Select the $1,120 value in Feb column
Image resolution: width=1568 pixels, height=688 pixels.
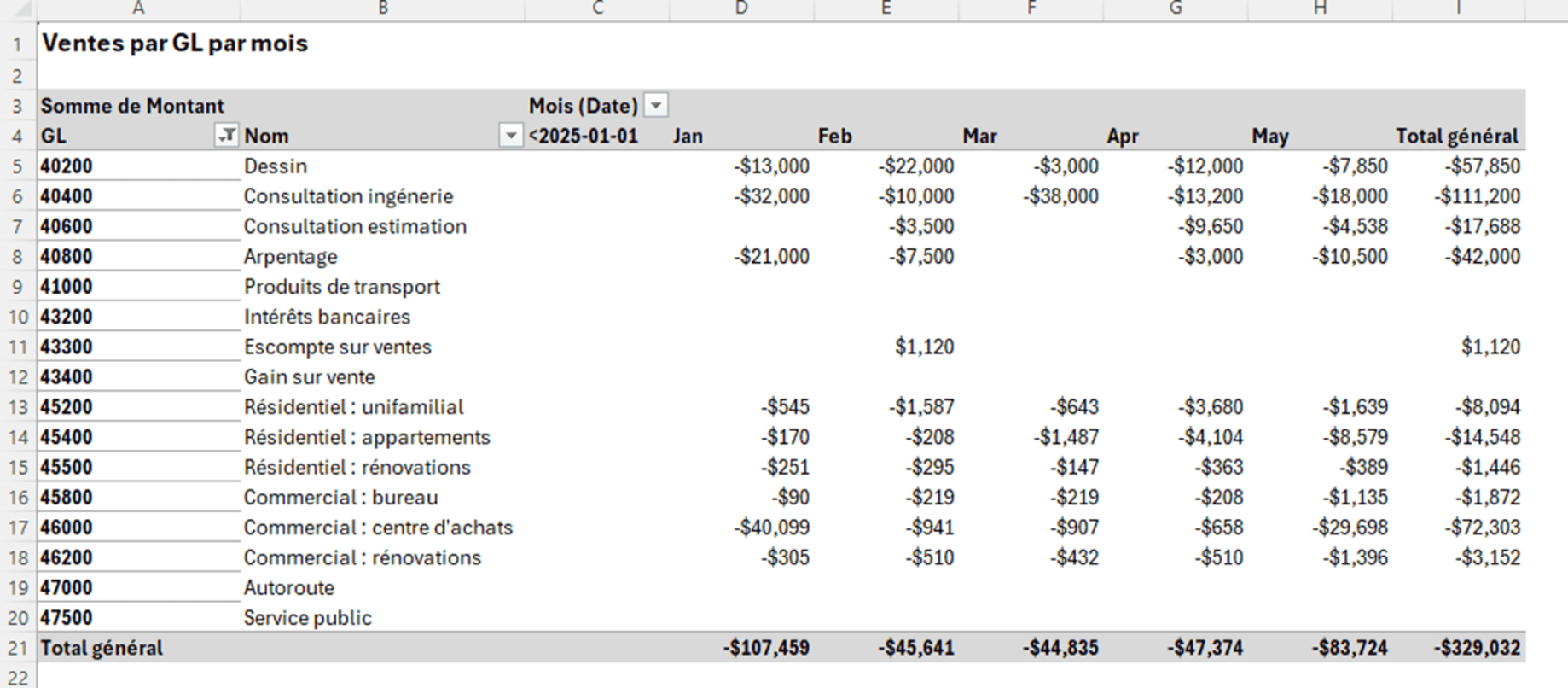924,347
